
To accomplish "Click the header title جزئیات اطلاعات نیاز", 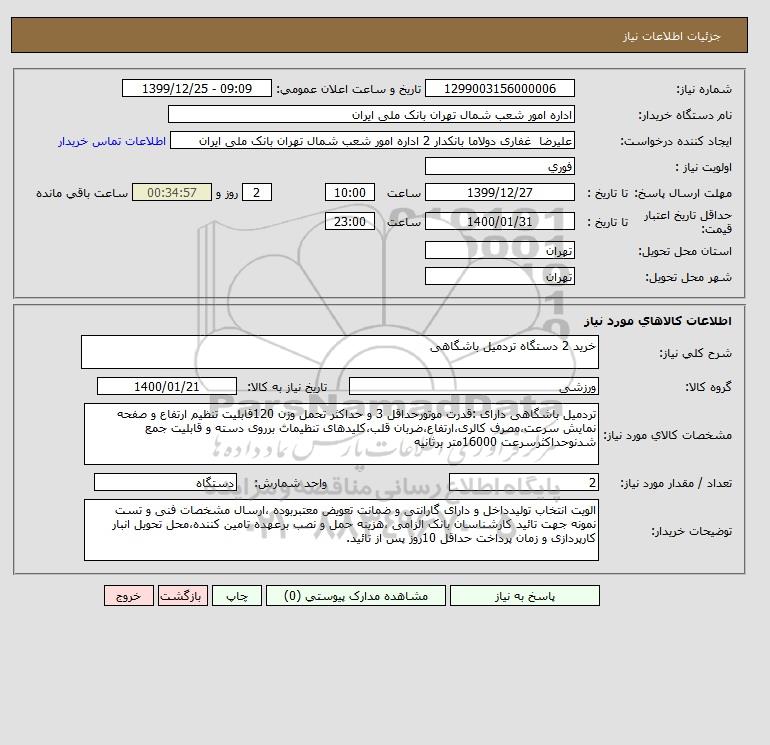I will click(x=671, y=36).
